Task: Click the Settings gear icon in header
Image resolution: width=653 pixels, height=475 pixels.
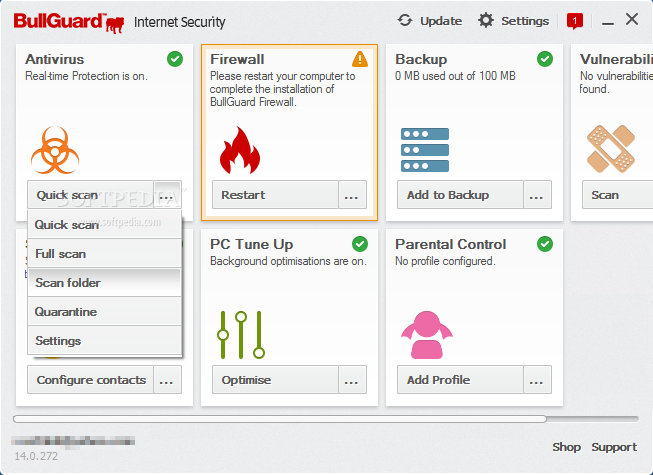Action: pos(486,20)
